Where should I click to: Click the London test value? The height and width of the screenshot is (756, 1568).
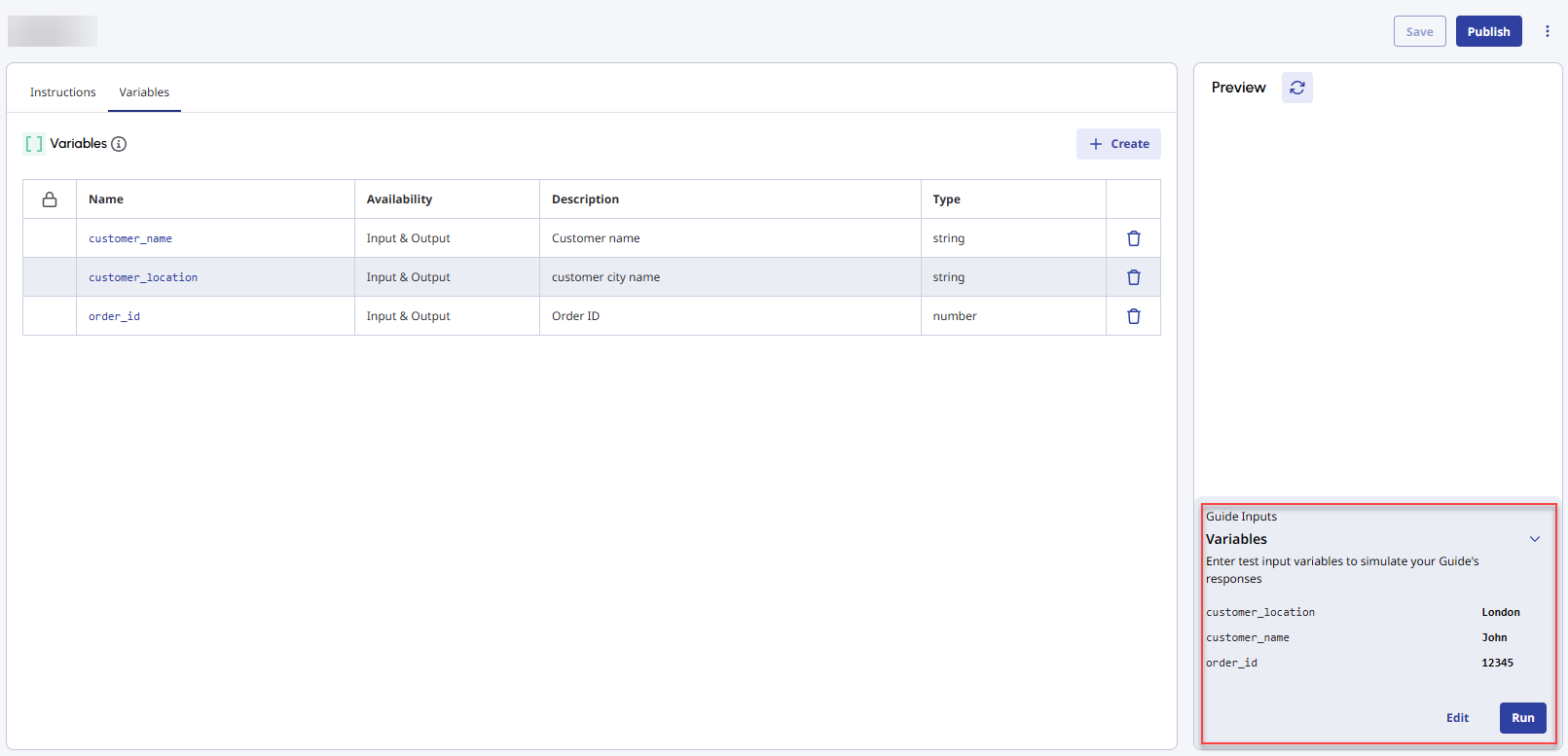pos(1500,612)
